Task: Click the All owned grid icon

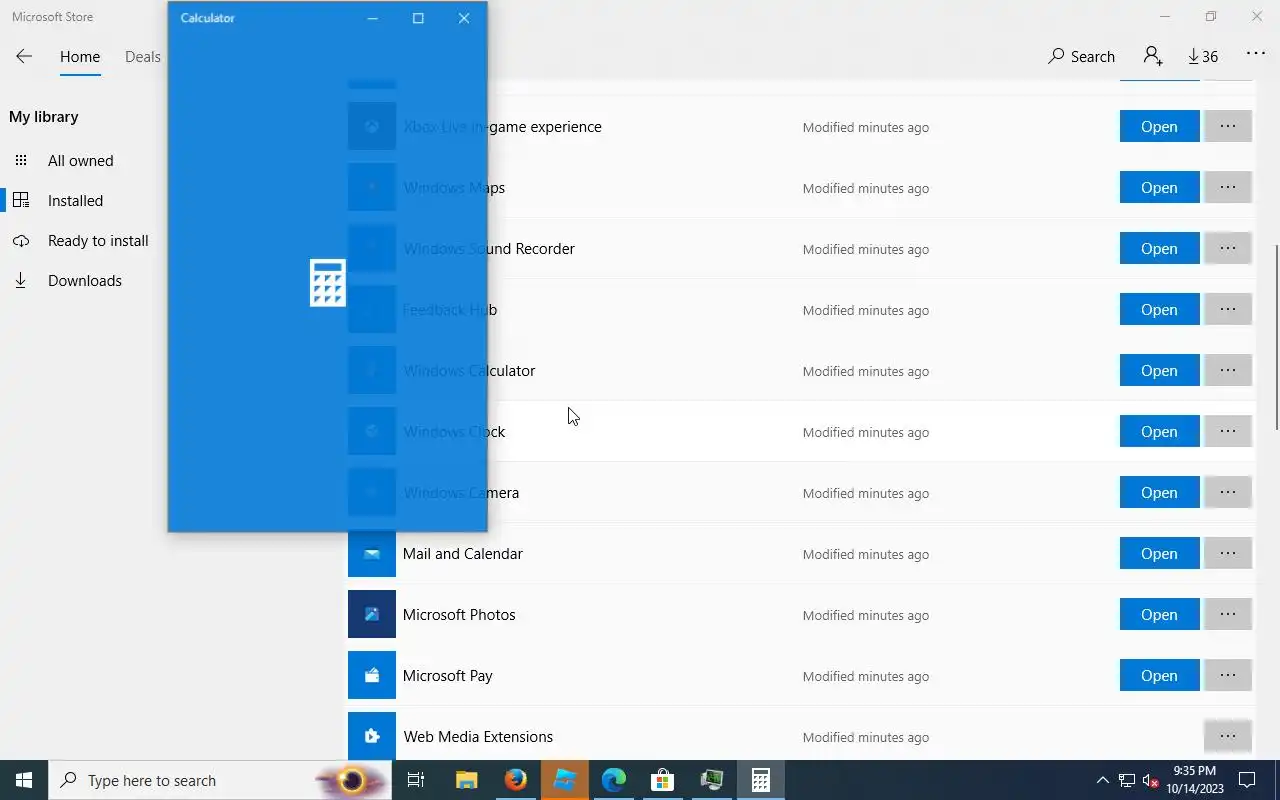Action: [21, 160]
